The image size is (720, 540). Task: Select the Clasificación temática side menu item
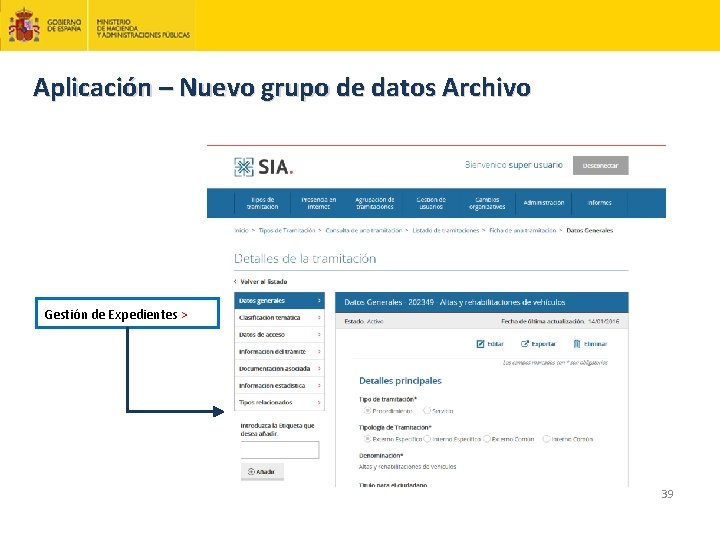tap(279, 318)
